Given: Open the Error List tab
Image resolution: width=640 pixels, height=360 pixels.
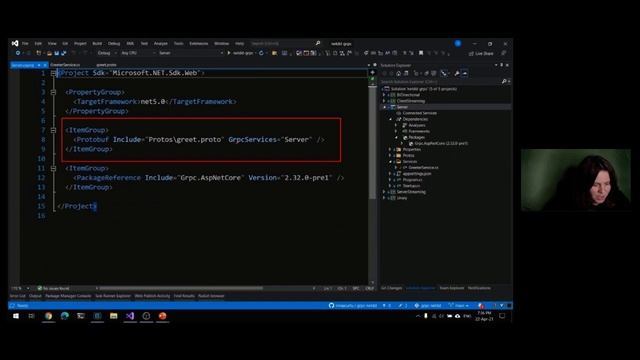Looking at the screenshot, I should [17, 296].
